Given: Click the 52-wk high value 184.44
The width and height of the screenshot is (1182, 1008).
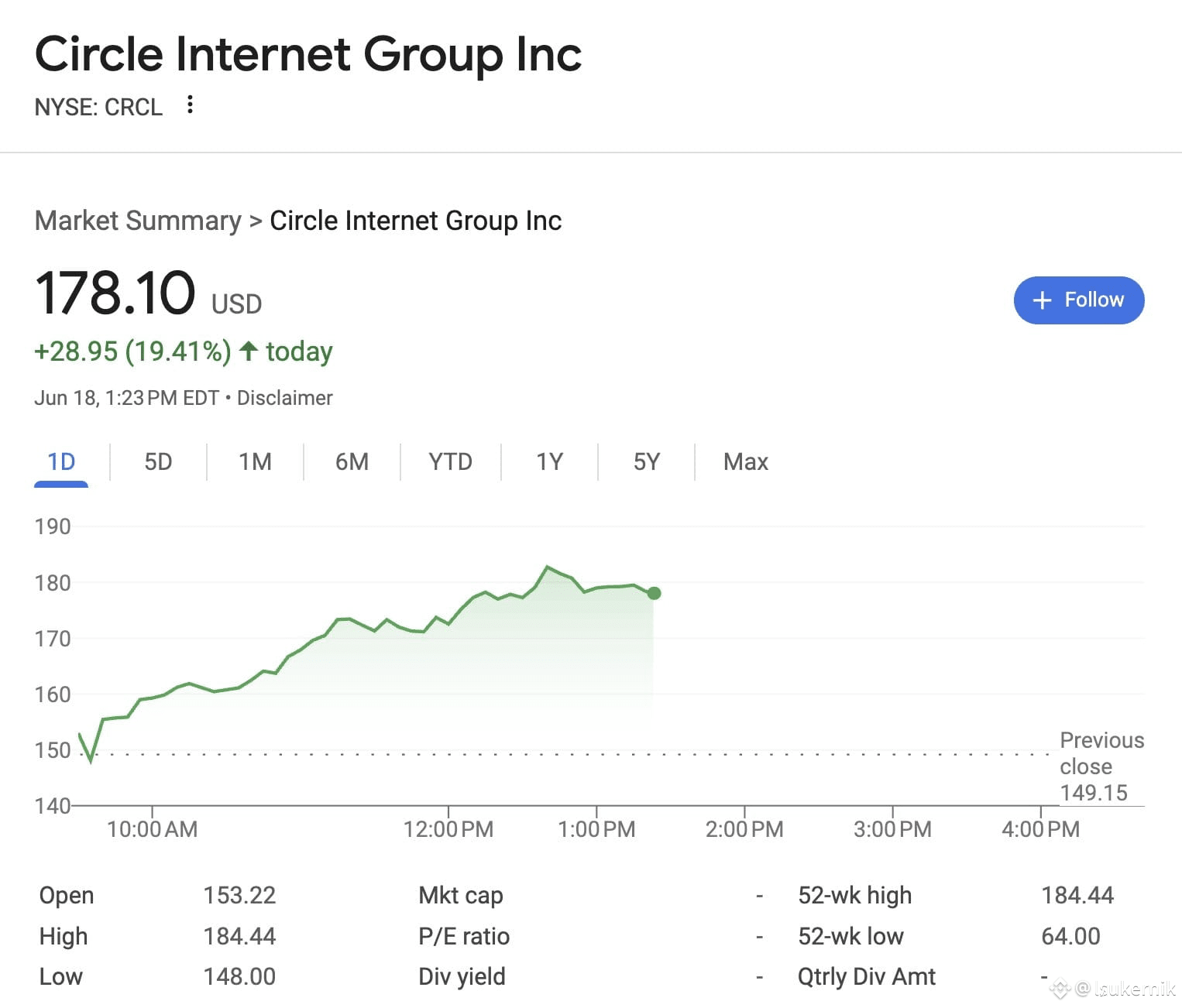Looking at the screenshot, I should [x=1077, y=895].
